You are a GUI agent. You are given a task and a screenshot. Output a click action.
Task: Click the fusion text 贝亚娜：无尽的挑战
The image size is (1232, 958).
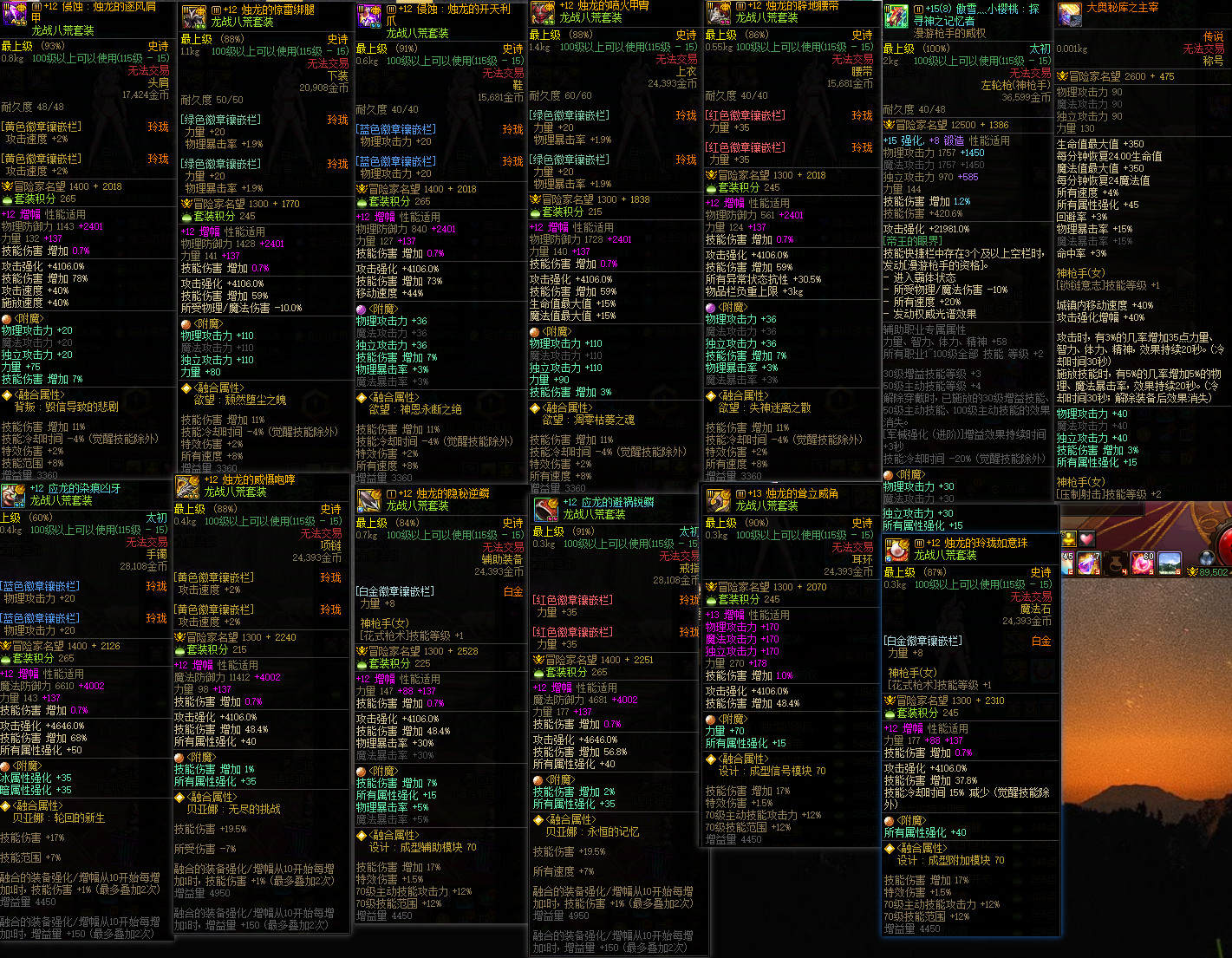point(234,809)
